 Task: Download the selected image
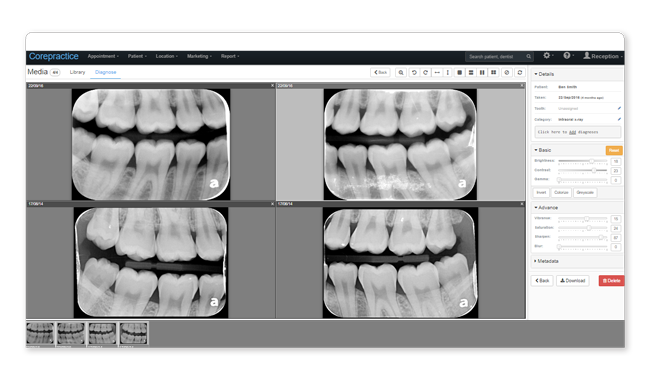tap(572, 281)
